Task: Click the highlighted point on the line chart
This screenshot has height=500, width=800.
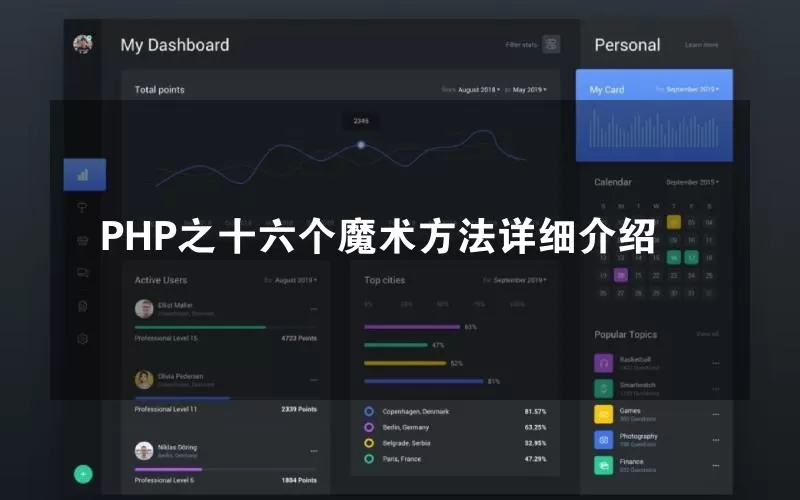Action: click(x=361, y=145)
